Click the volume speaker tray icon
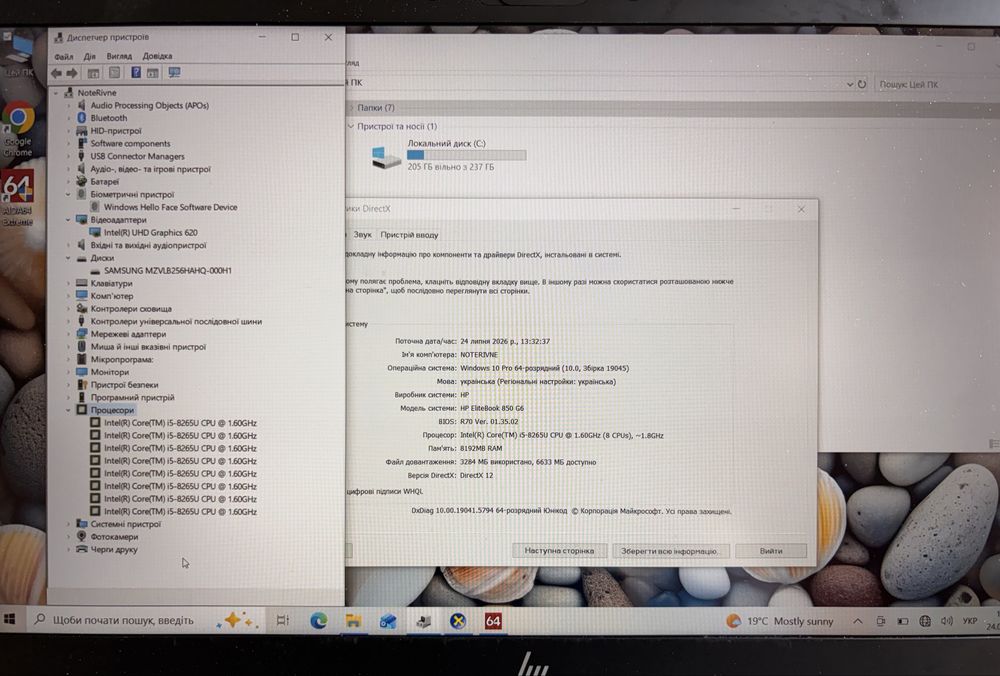The width and height of the screenshot is (1000, 676). 946,621
